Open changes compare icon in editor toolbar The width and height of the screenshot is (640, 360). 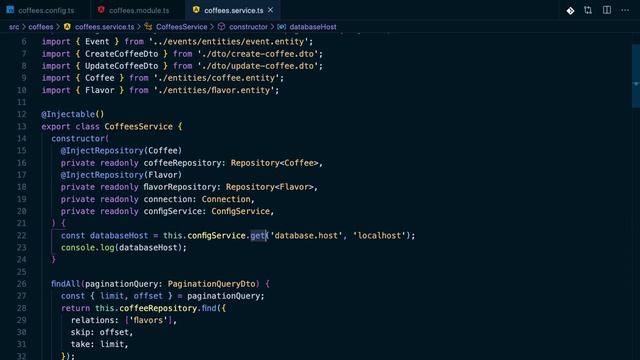point(588,10)
